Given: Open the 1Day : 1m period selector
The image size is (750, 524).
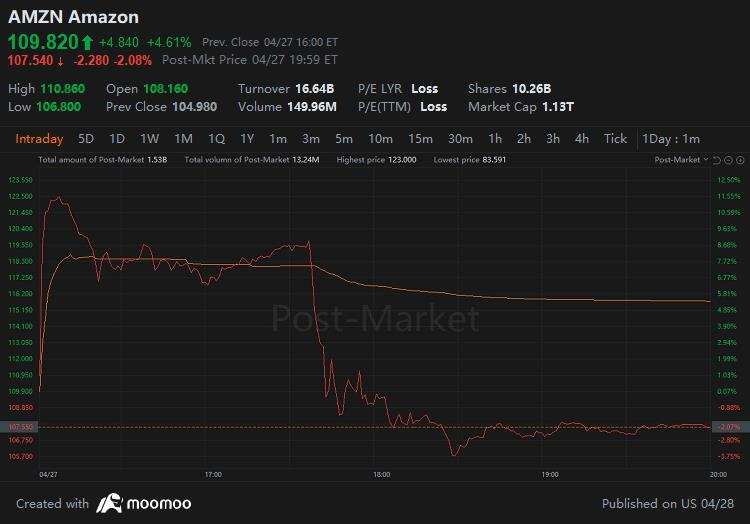Looking at the screenshot, I should (671, 139).
